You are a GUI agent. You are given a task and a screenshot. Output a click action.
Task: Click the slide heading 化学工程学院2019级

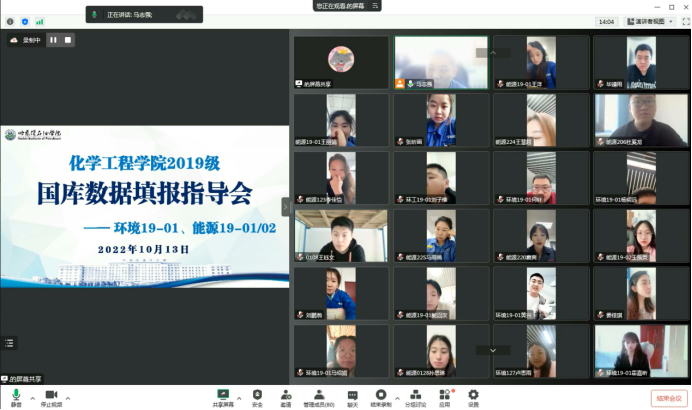coord(144,163)
